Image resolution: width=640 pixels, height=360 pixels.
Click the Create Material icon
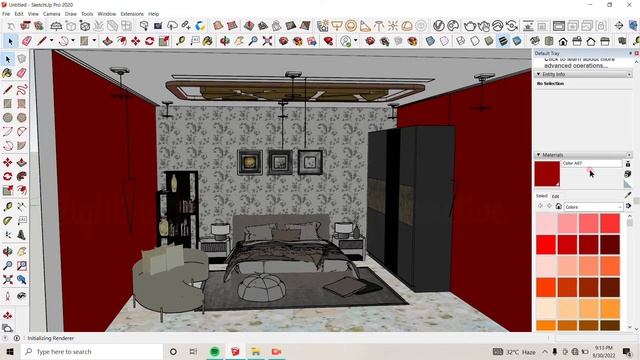[x=628, y=174]
